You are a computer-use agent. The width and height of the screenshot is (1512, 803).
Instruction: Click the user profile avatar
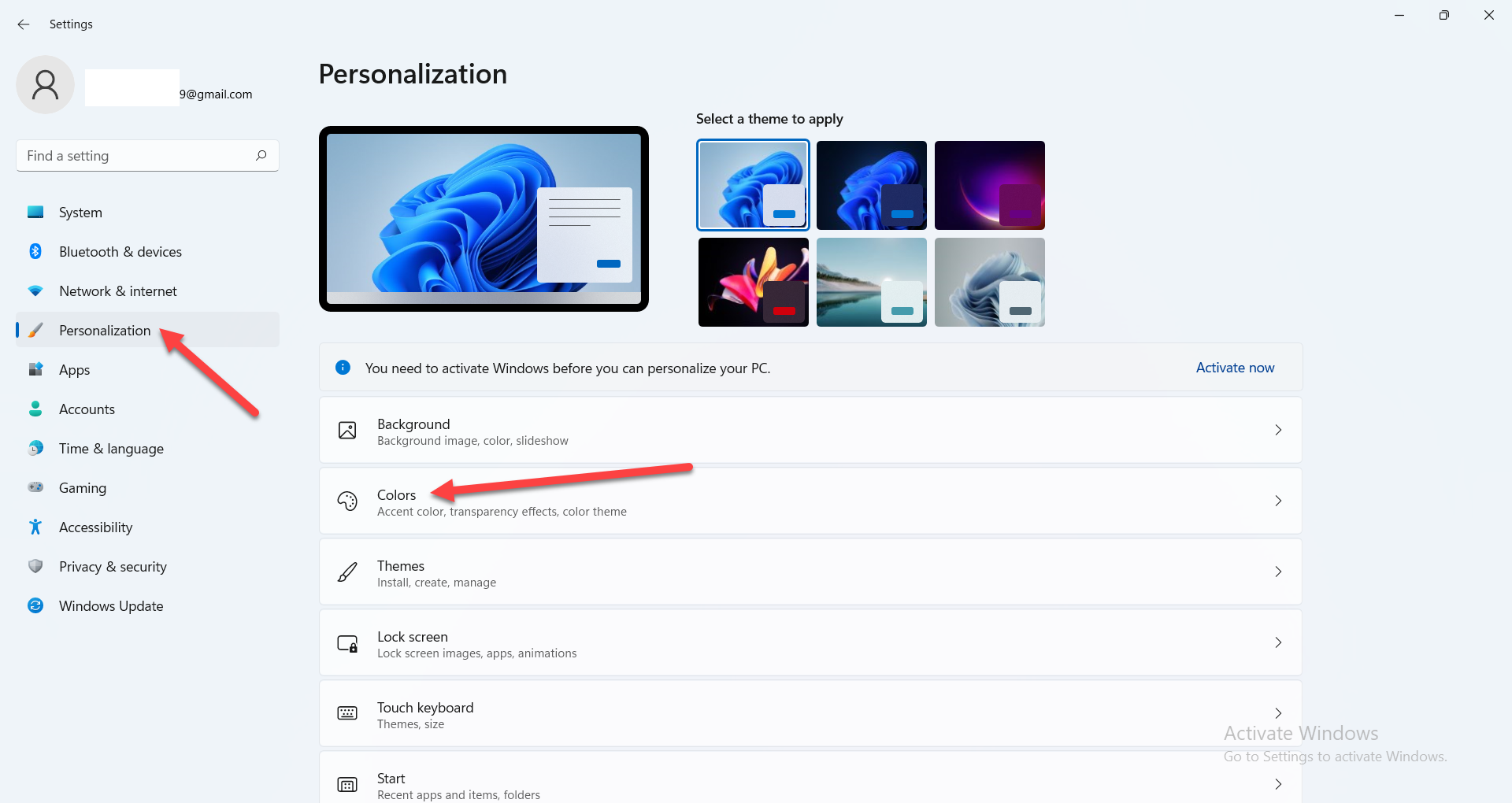(46, 85)
